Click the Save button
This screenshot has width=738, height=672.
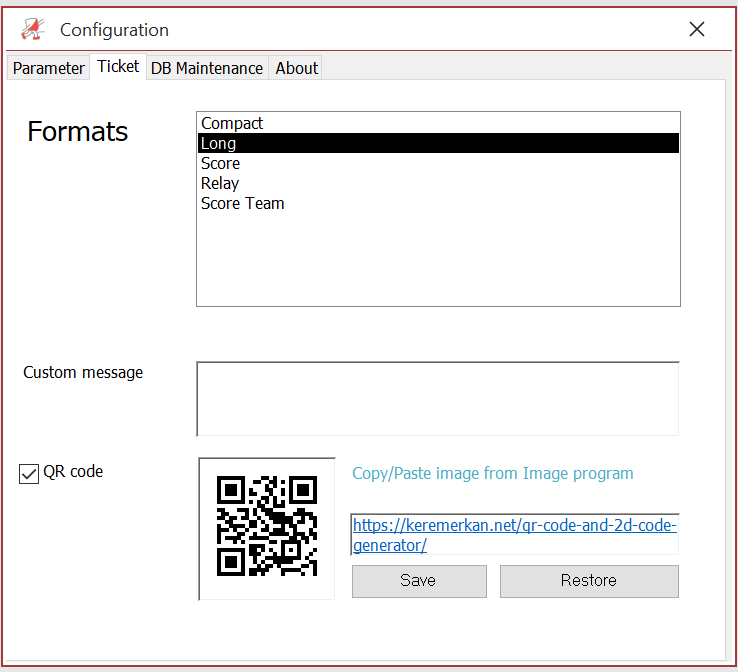(x=419, y=581)
